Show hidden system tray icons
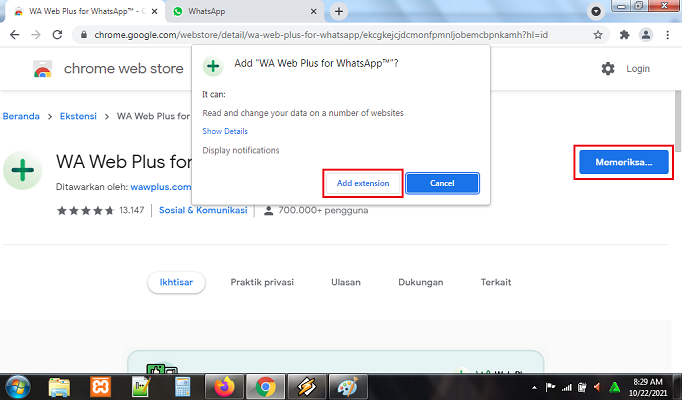 [534, 387]
